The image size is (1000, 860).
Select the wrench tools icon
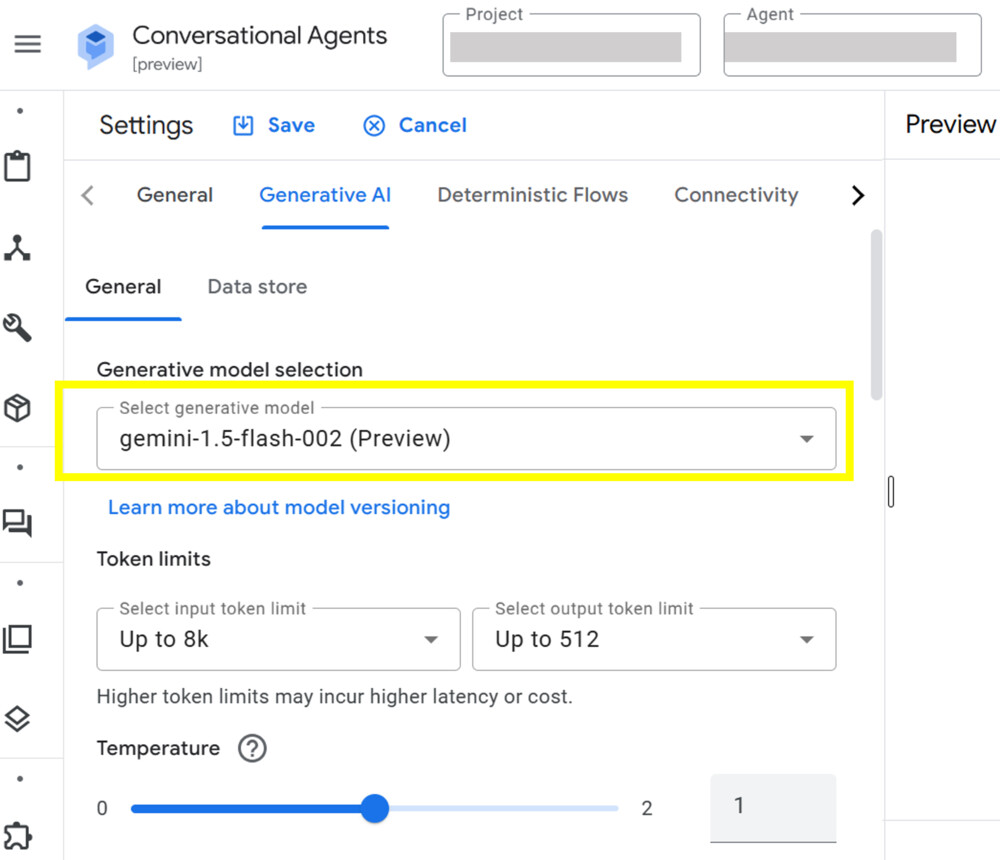[x=18, y=327]
